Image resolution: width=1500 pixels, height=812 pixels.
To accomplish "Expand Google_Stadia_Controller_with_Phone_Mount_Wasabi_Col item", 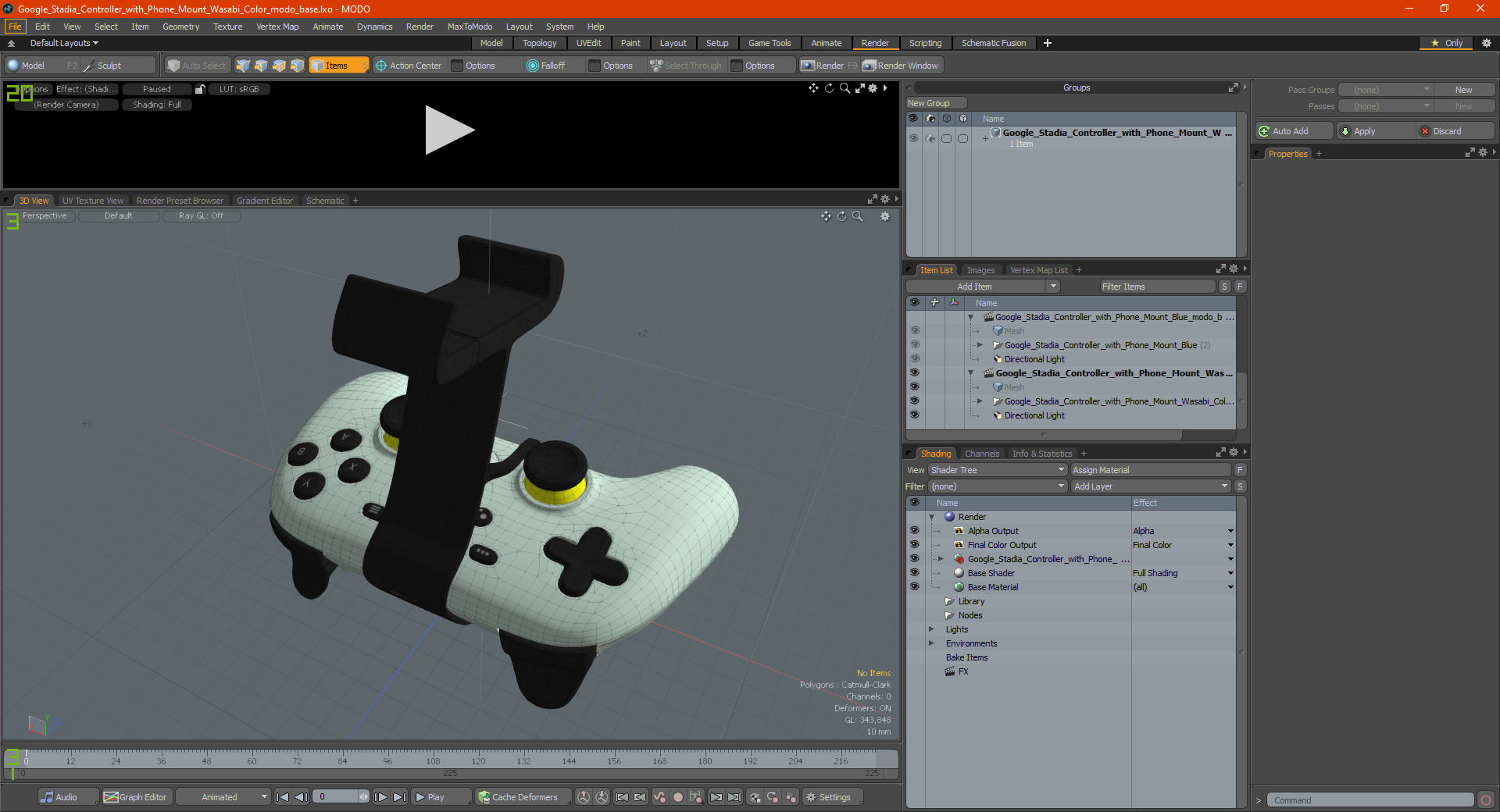I will pyautogui.click(x=980, y=401).
